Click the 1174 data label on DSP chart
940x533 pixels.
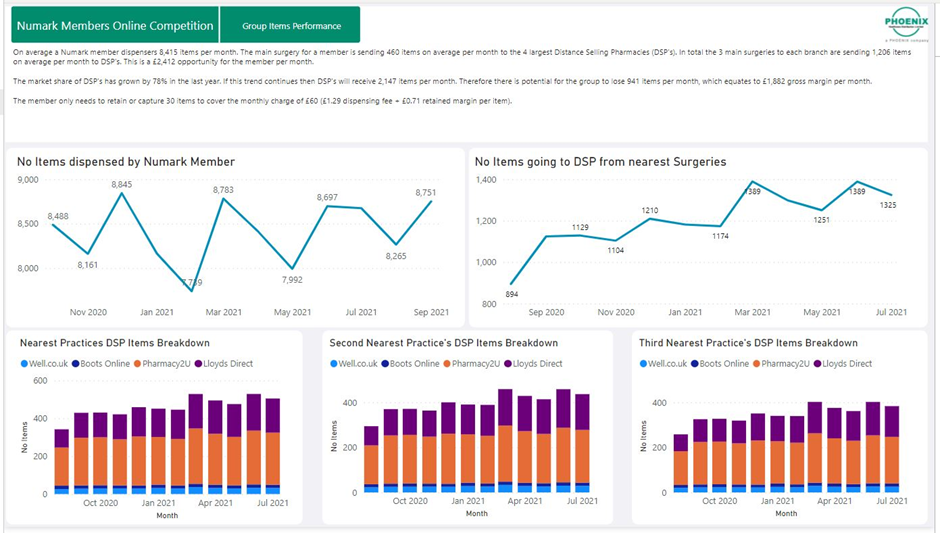pos(721,236)
